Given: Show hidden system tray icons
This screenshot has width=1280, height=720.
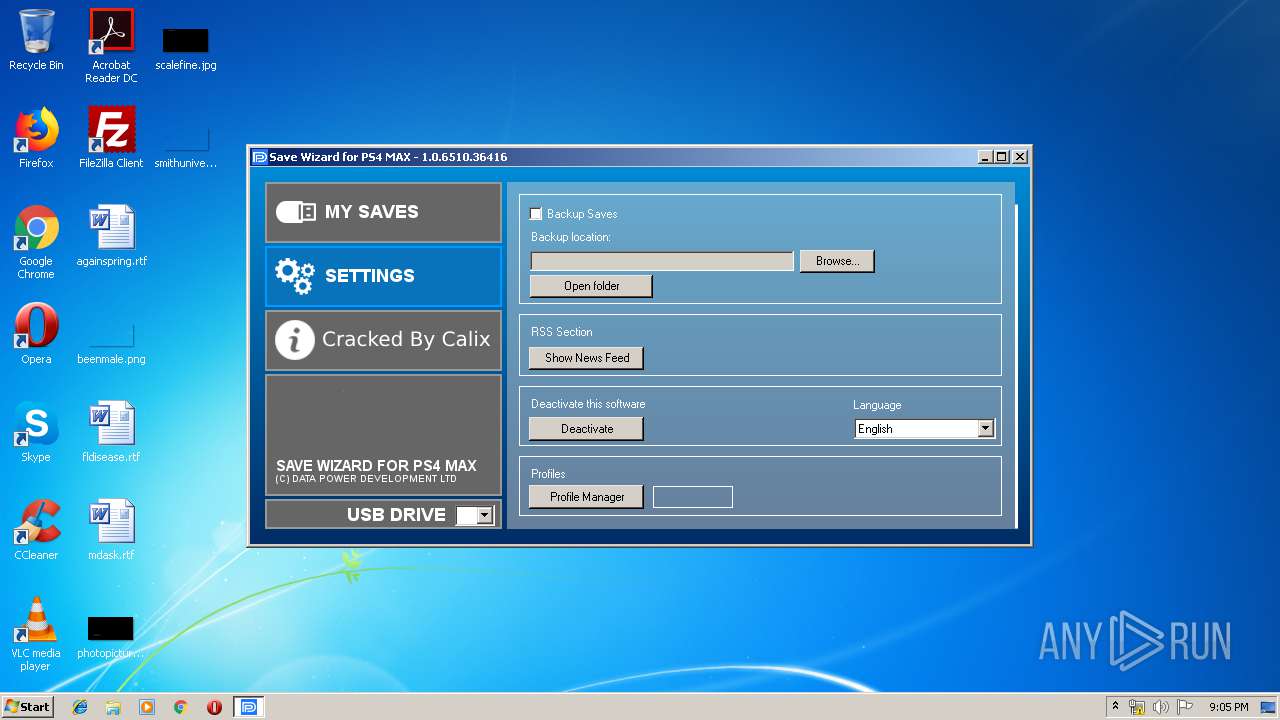Looking at the screenshot, I should tap(1115, 707).
